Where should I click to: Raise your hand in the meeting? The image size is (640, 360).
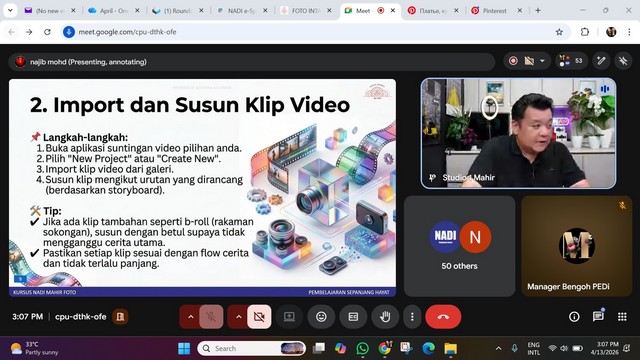[385, 317]
